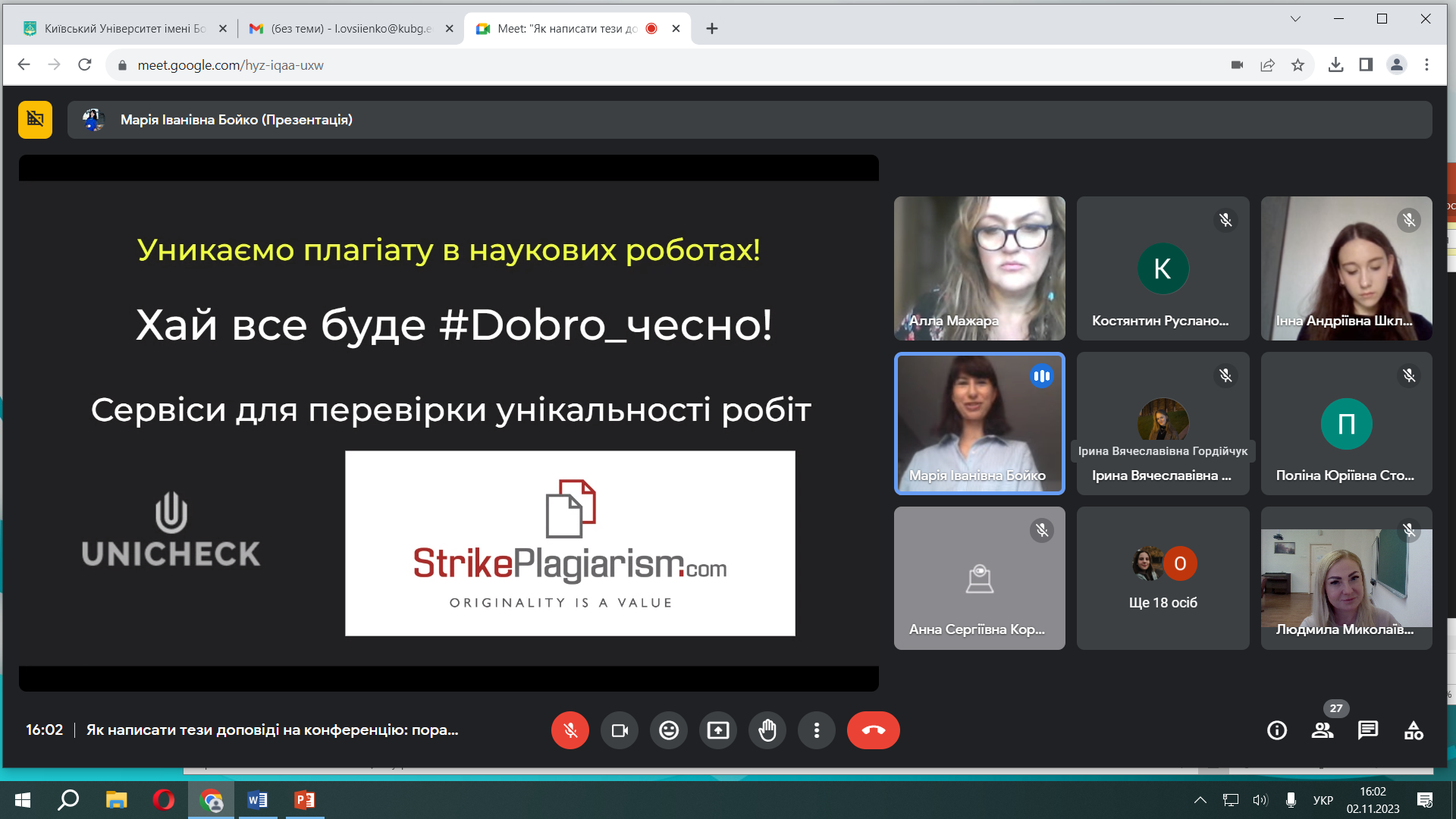1456x819 pixels.
Task: Open the activities panel icon
Action: [x=1414, y=730]
